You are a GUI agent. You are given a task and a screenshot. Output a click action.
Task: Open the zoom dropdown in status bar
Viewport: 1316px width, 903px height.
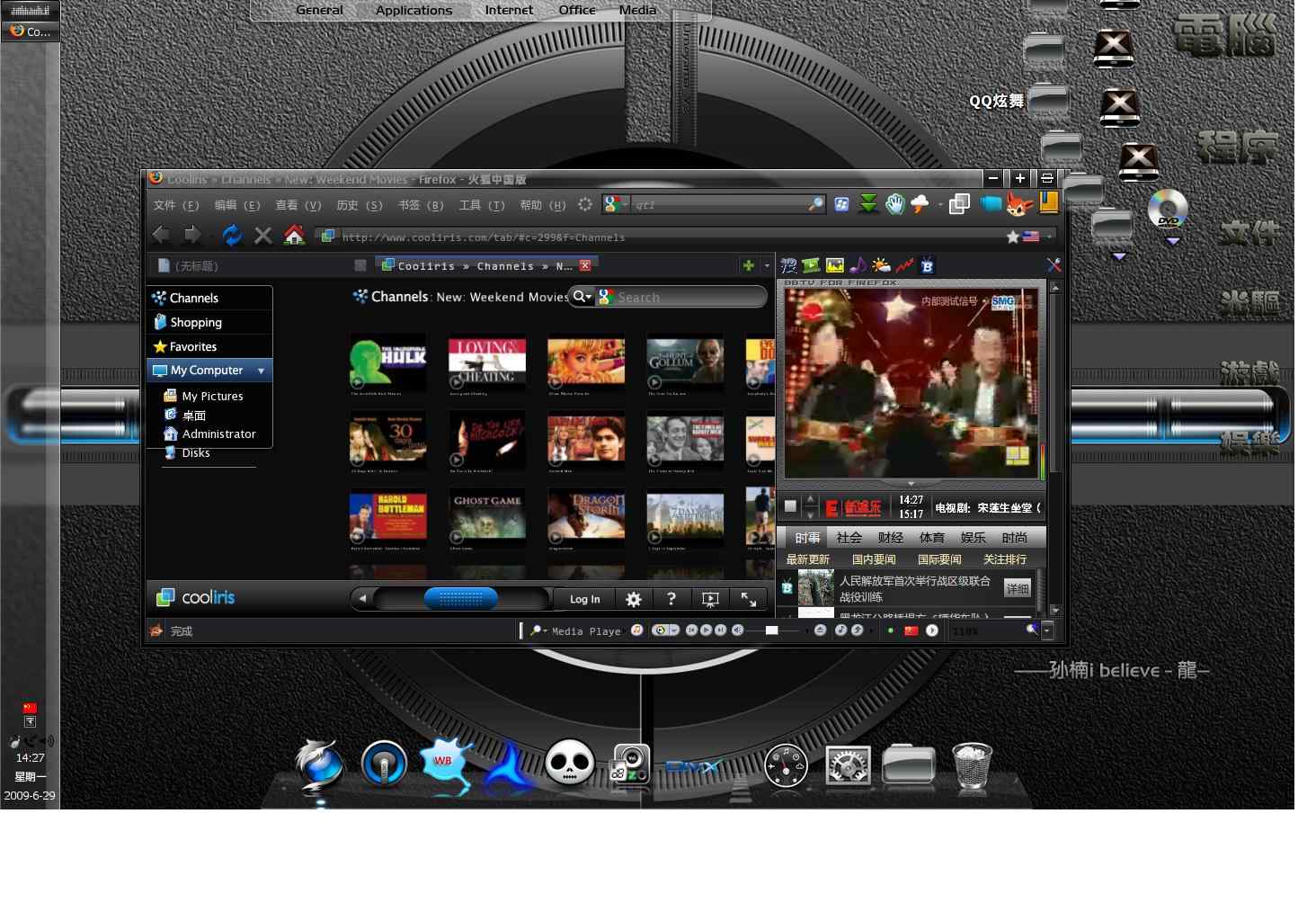coord(1046,630)
